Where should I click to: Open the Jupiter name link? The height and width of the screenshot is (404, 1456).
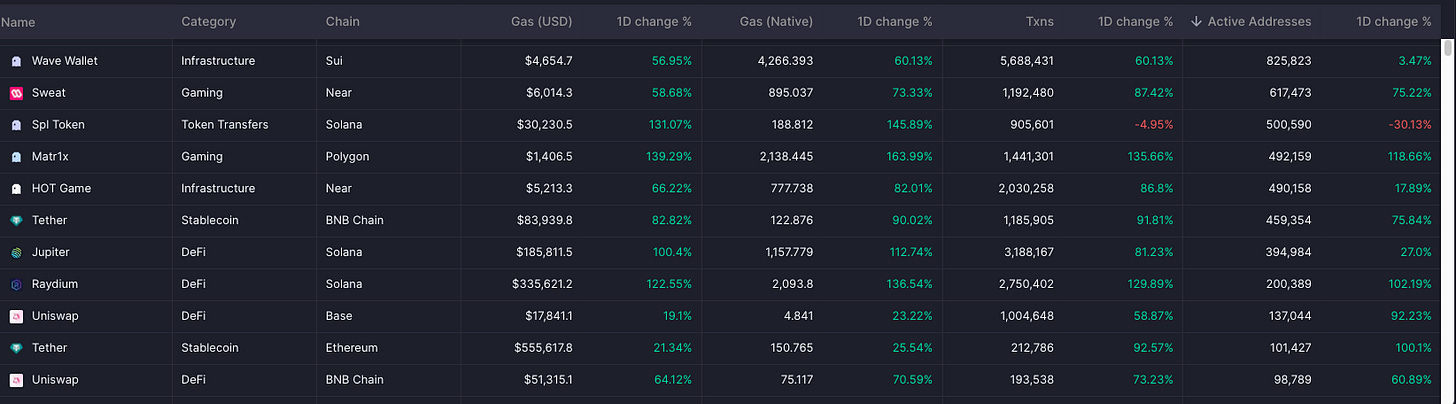click(51, 253)
